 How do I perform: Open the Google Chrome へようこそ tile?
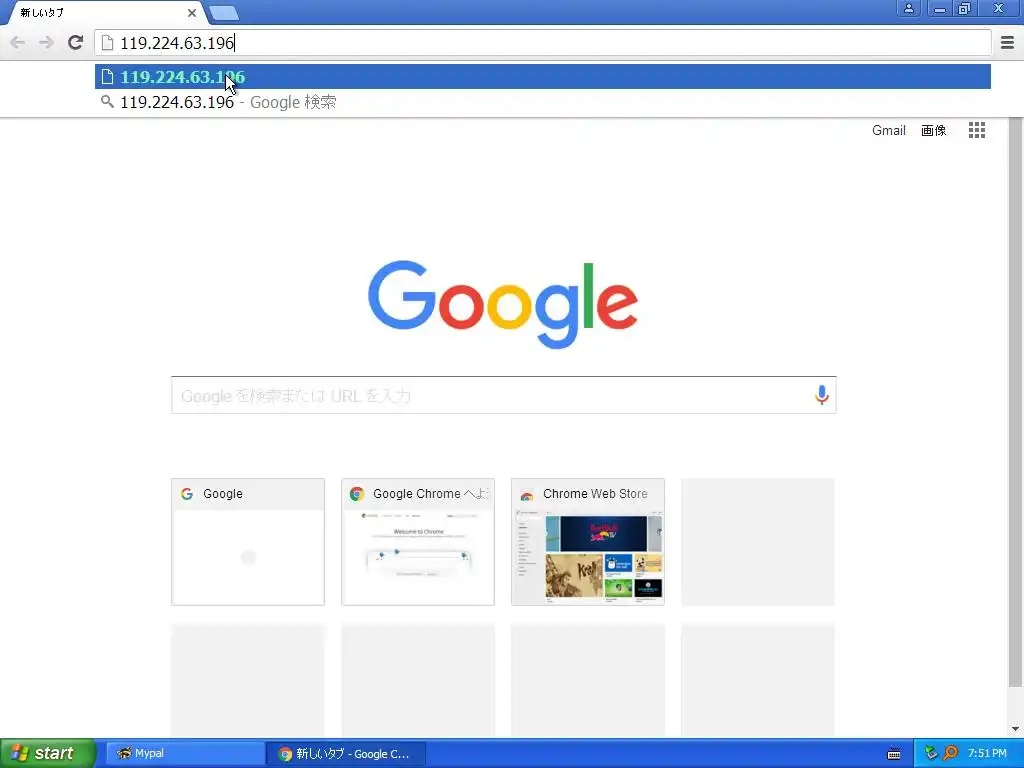pyautogui.click(x=418, y=542)
